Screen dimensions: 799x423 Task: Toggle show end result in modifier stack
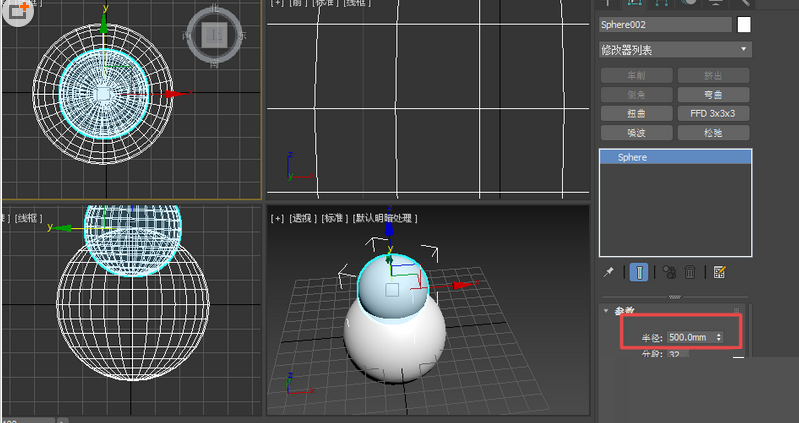pyautogui.click(x=638, y=272)
